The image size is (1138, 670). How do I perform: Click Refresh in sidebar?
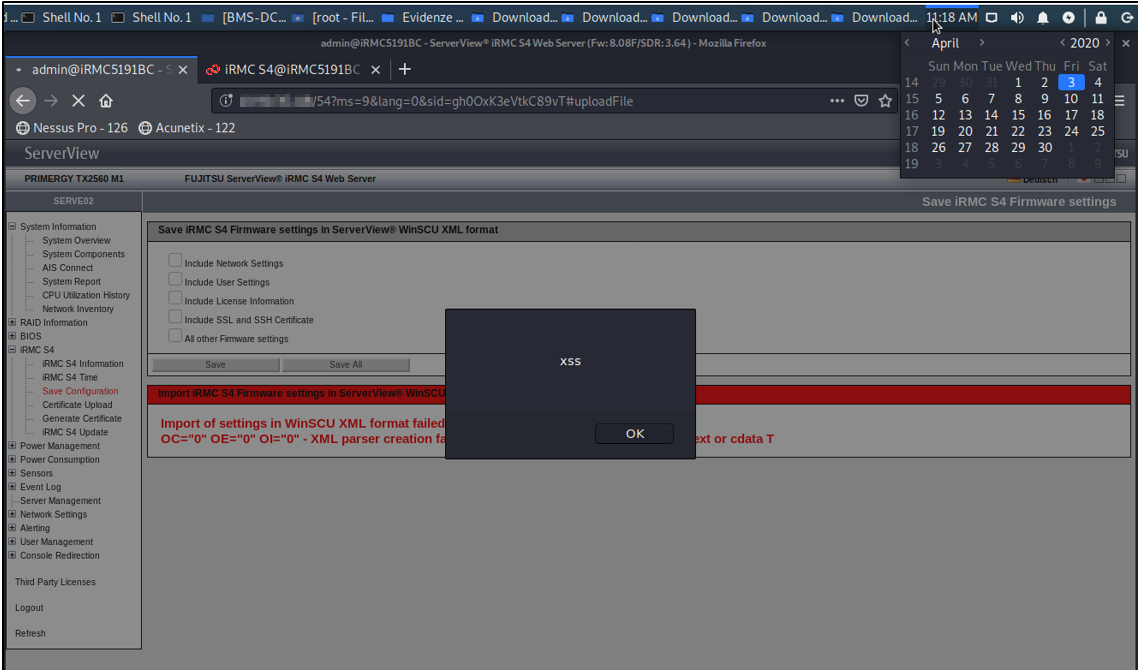(30, 634)
